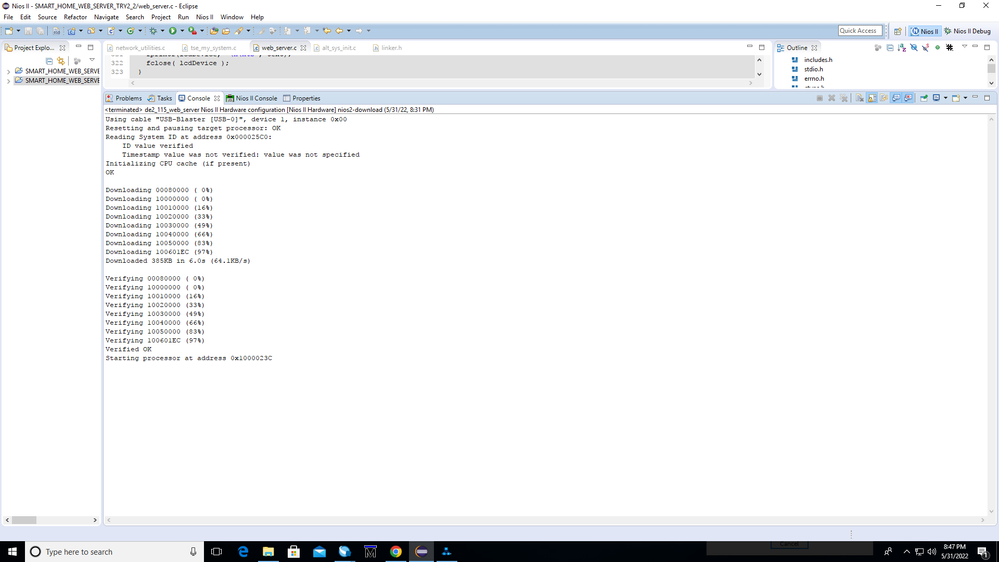
Task: Open Display Selected Console dropdown arrow
Action: [x=945, y=98]
